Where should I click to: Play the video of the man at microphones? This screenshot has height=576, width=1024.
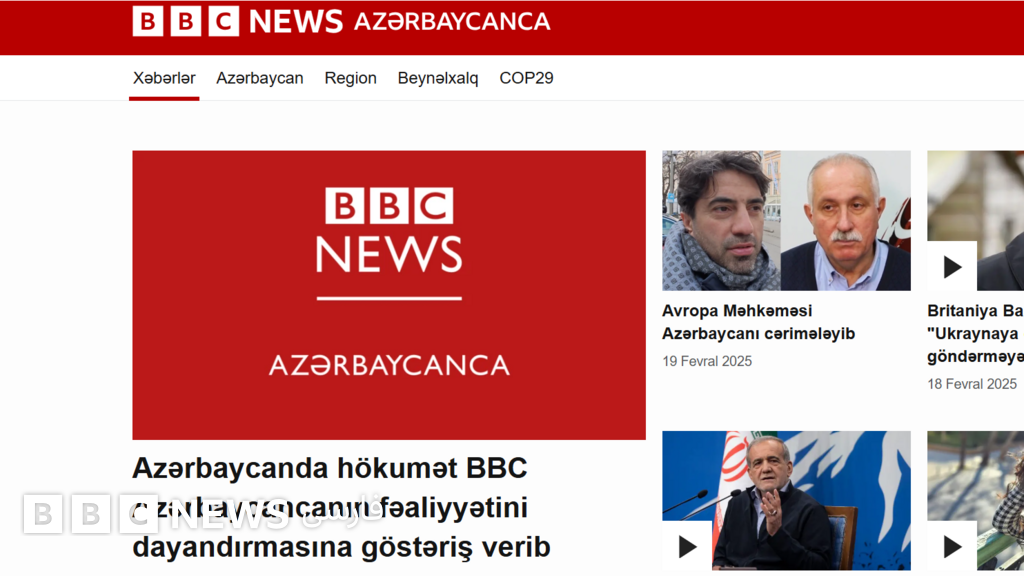[x=687, y=546]
